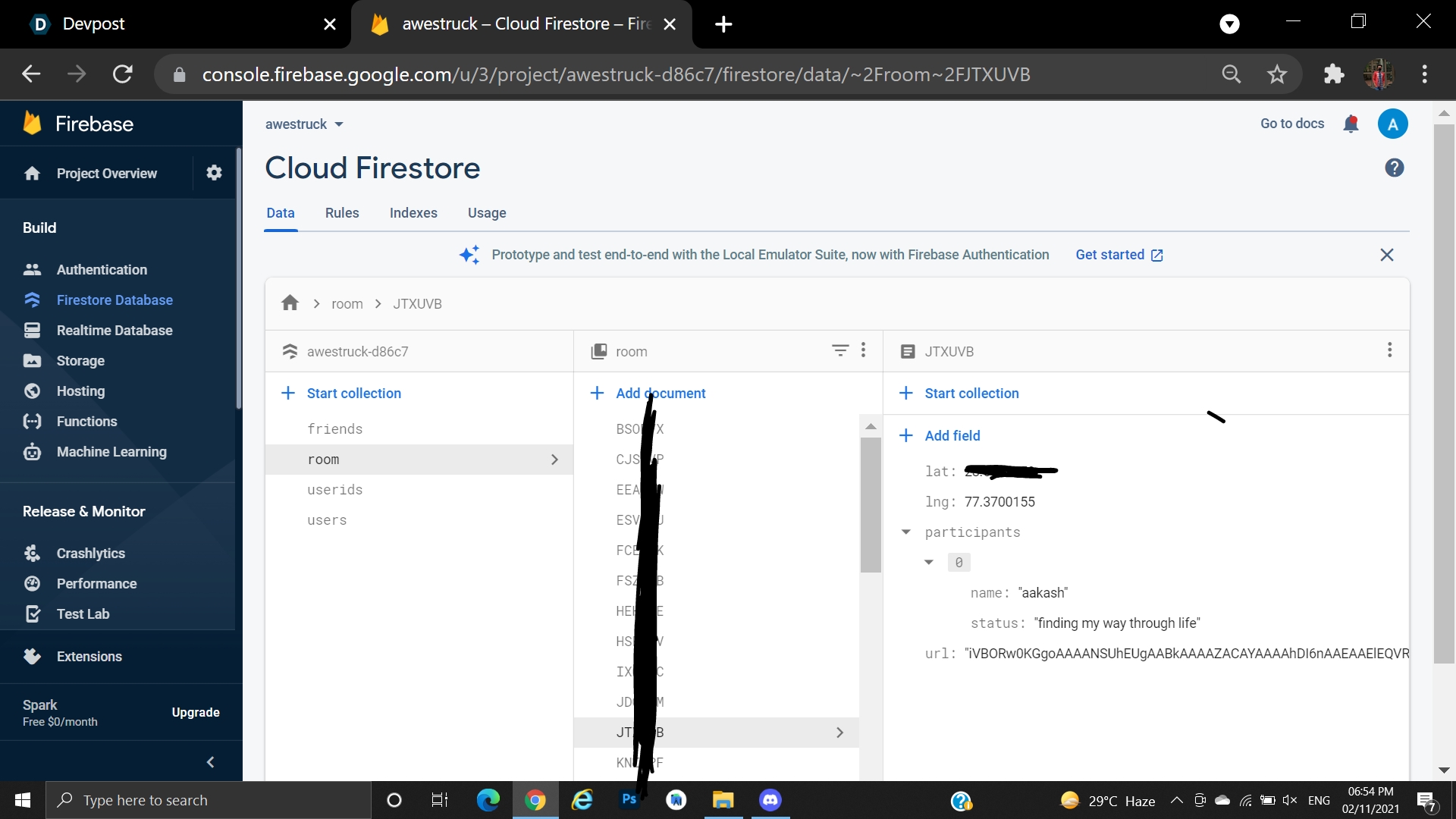Dismiss the Emulator Suite banner
The width and height of the screenshot is (1456, 819).
click(x=1386, y=255)
